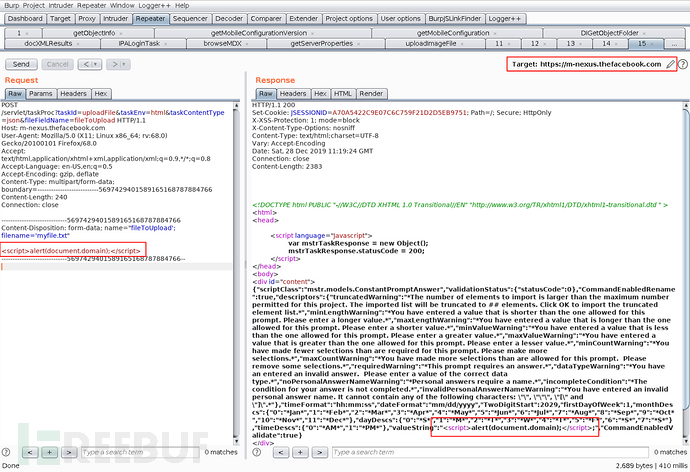Switch to the Proxy tab
Screen dimensions: 690x472
87,18
